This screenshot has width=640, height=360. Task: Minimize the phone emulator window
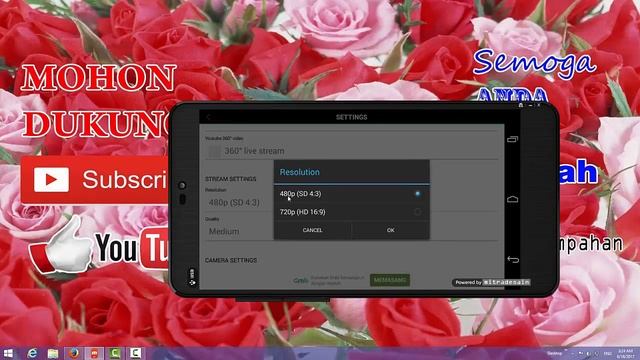pyautogui.click(x=530, y=105)
